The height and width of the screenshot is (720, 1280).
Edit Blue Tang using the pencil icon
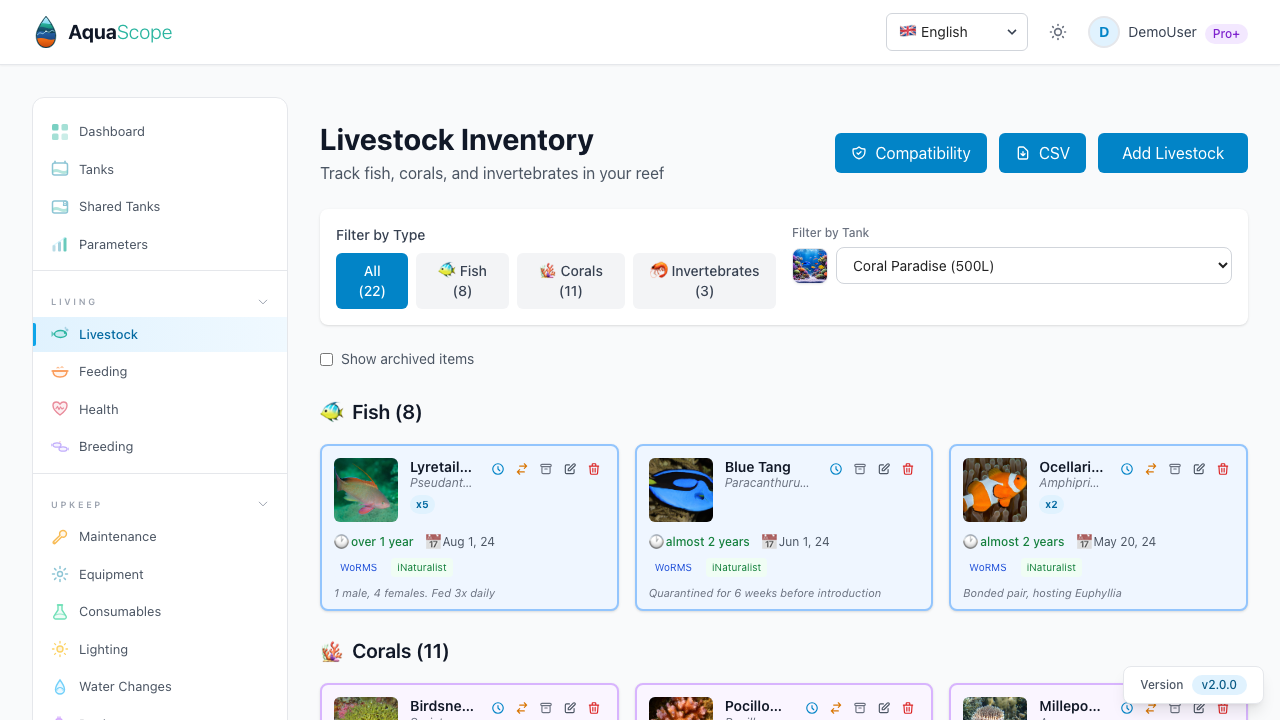click(x=884, y=468)
